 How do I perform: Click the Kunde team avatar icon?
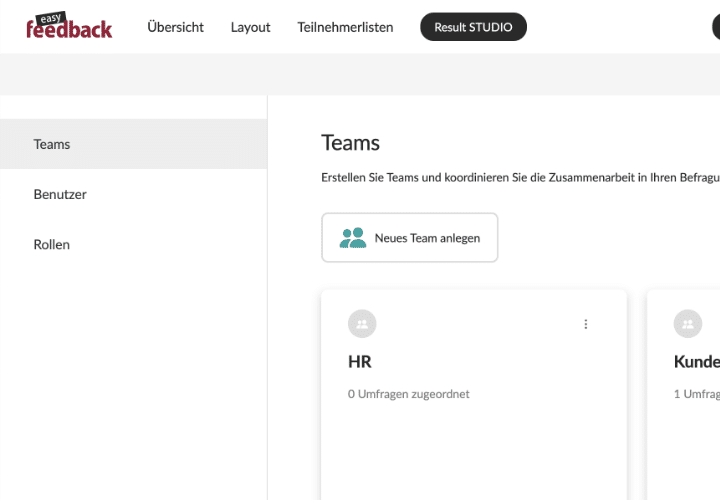click(x=687, y=324)
